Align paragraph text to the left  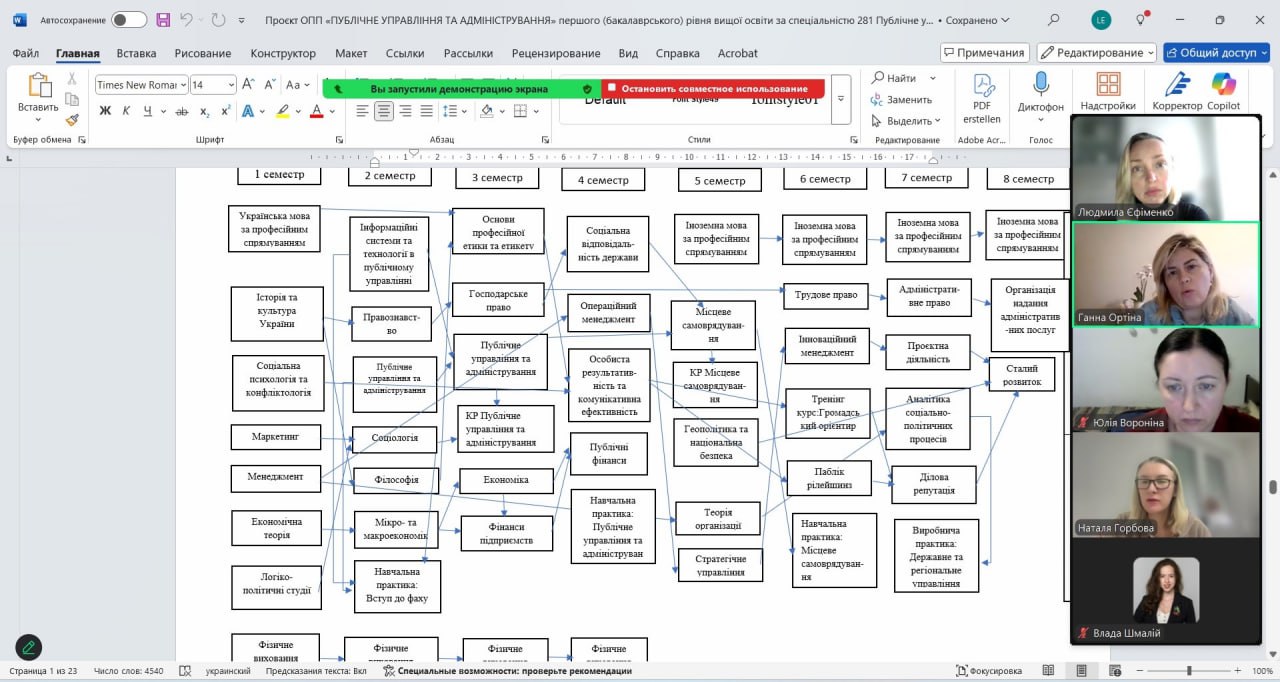coord(362,111)
